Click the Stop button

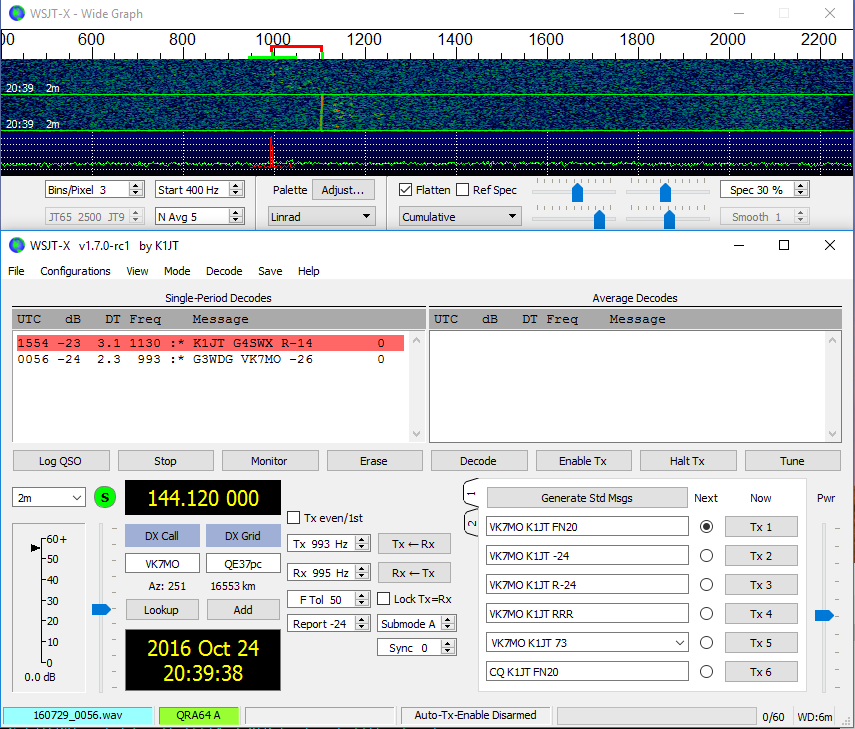(165, 461)
